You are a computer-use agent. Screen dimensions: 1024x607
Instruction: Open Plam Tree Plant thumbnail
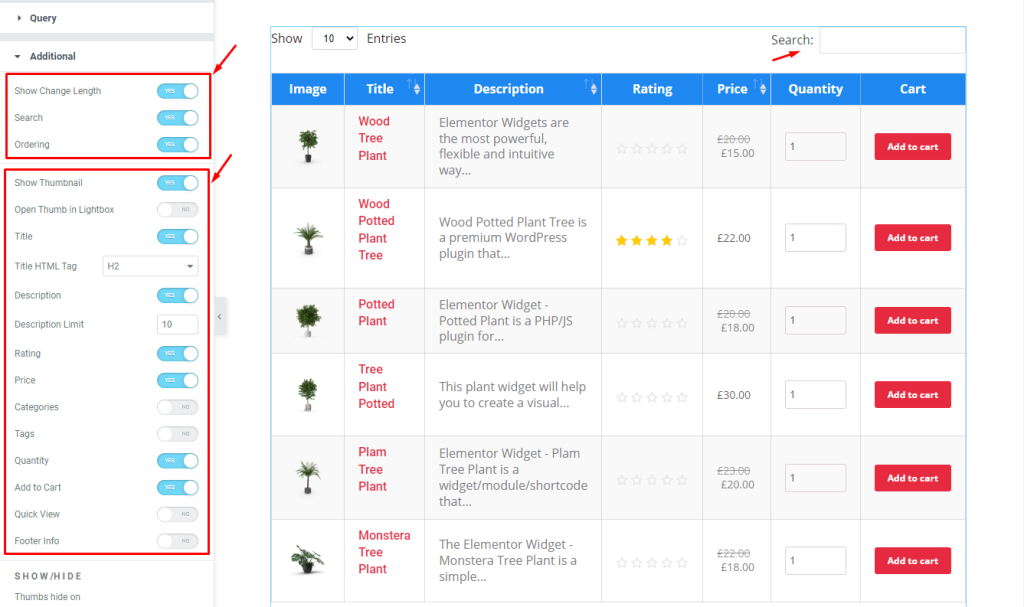pos(308,478)
